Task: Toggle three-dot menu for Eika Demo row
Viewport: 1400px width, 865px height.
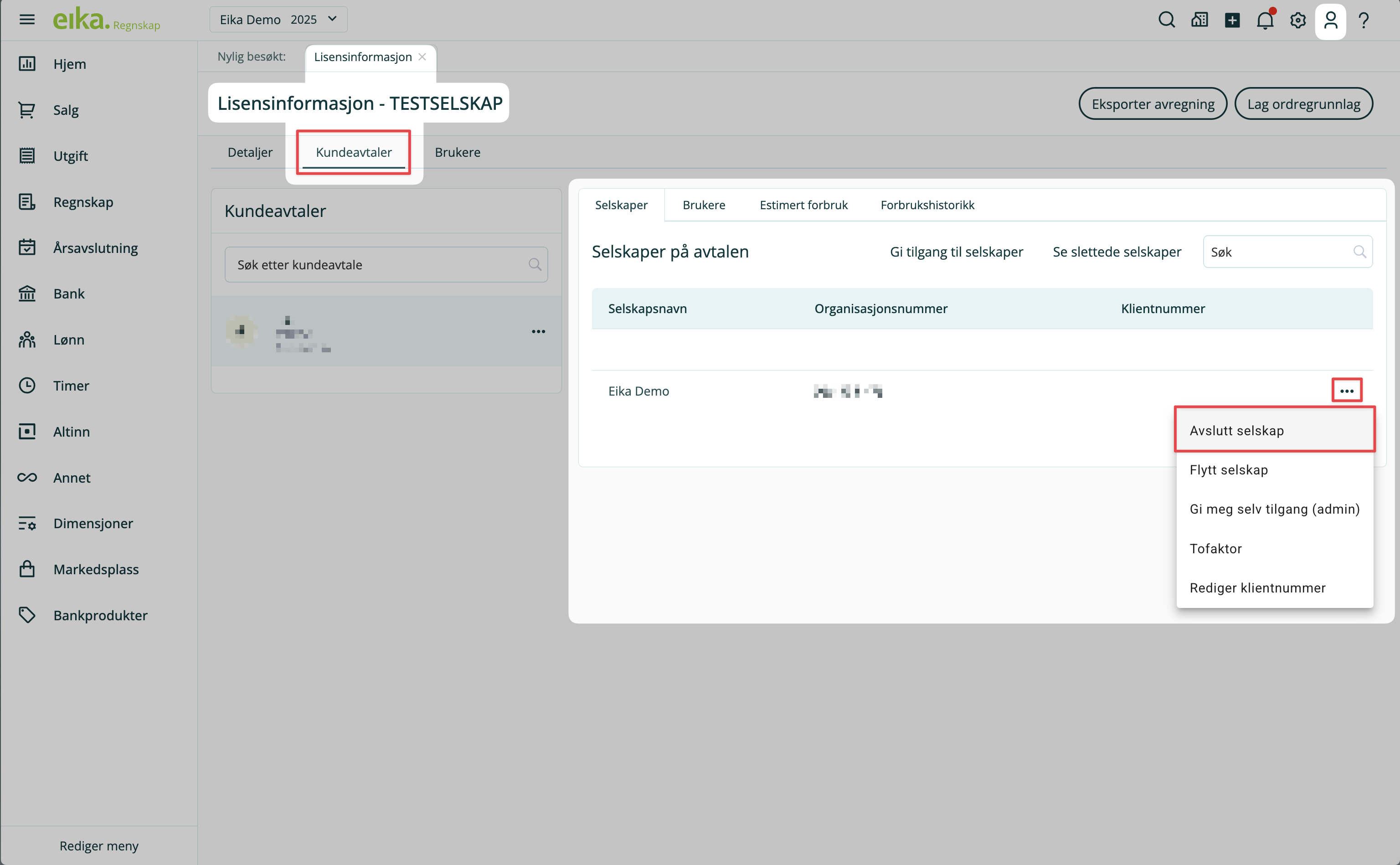Action: point(1347,391)
